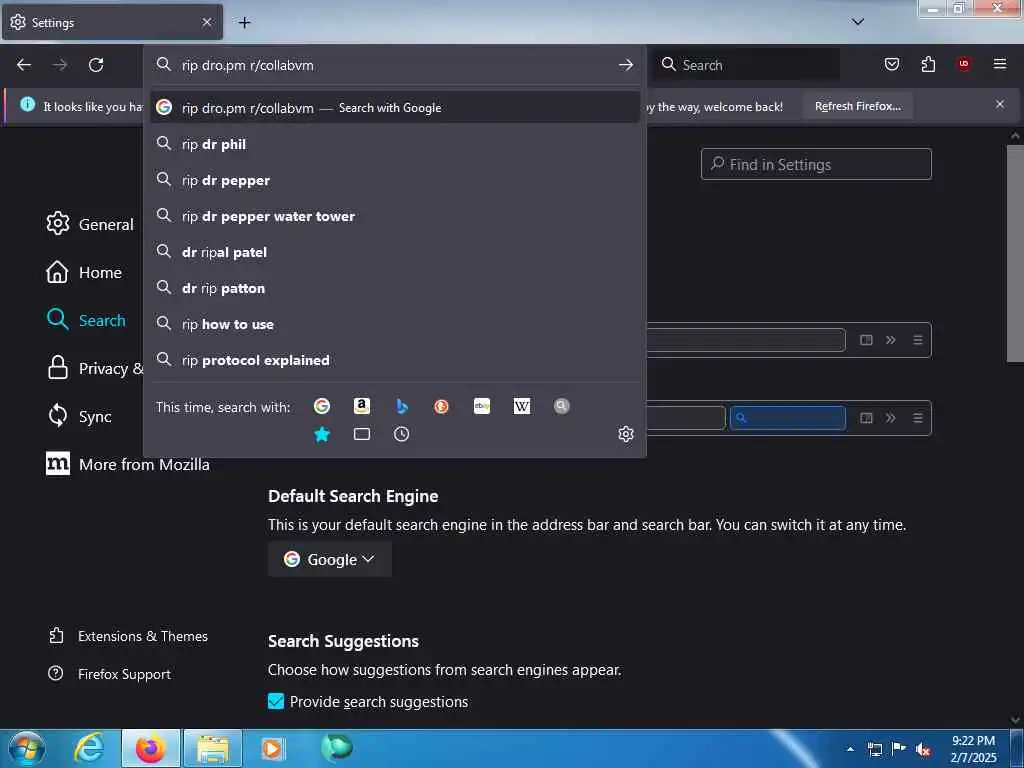Open the Extensions puzzle icon
Viewport: 1024px width, 768px height.
pyautogui.click(x=928, y=64)
